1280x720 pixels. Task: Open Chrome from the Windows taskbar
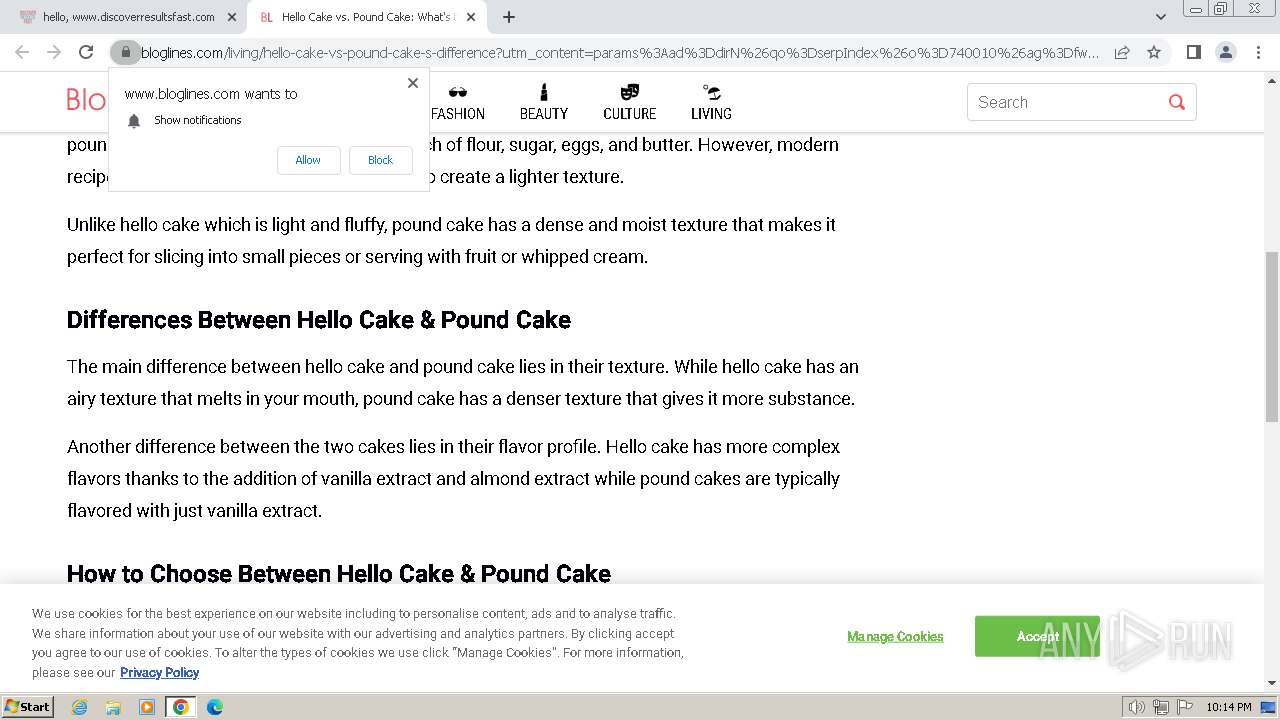(x=181, y=707)
